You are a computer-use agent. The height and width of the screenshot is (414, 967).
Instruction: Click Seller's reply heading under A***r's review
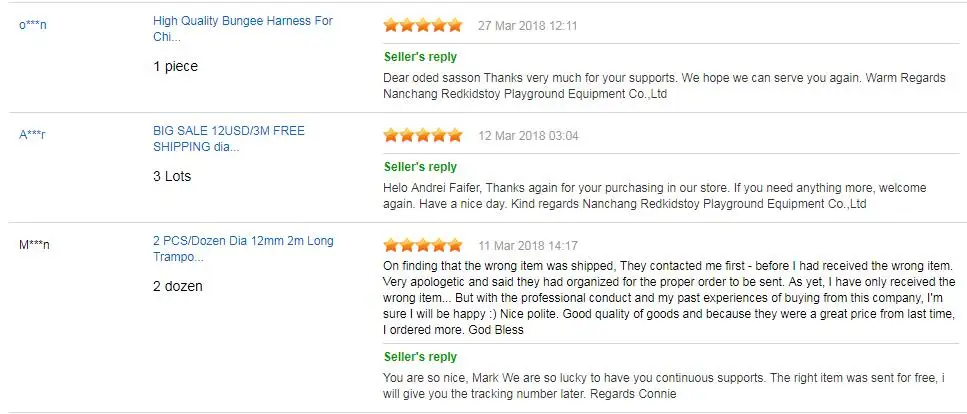pos(420,166)
